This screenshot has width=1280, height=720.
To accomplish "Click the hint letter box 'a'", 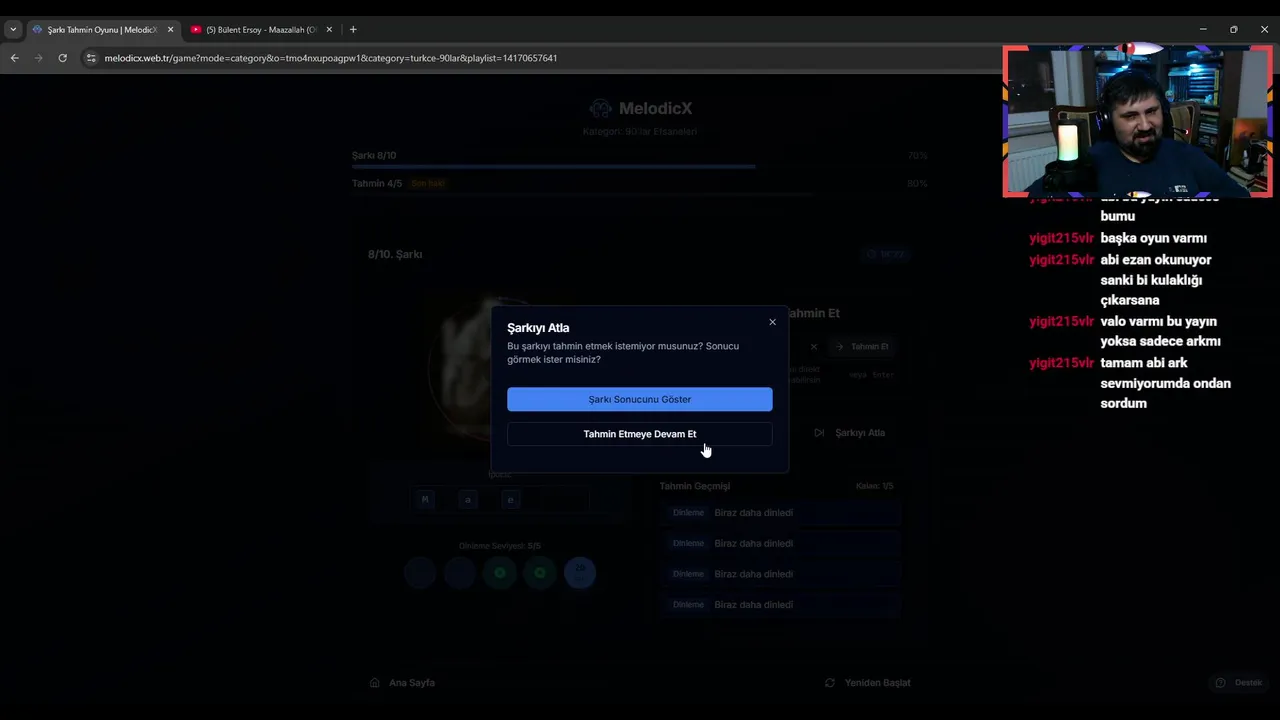I will tap(468, 500).
